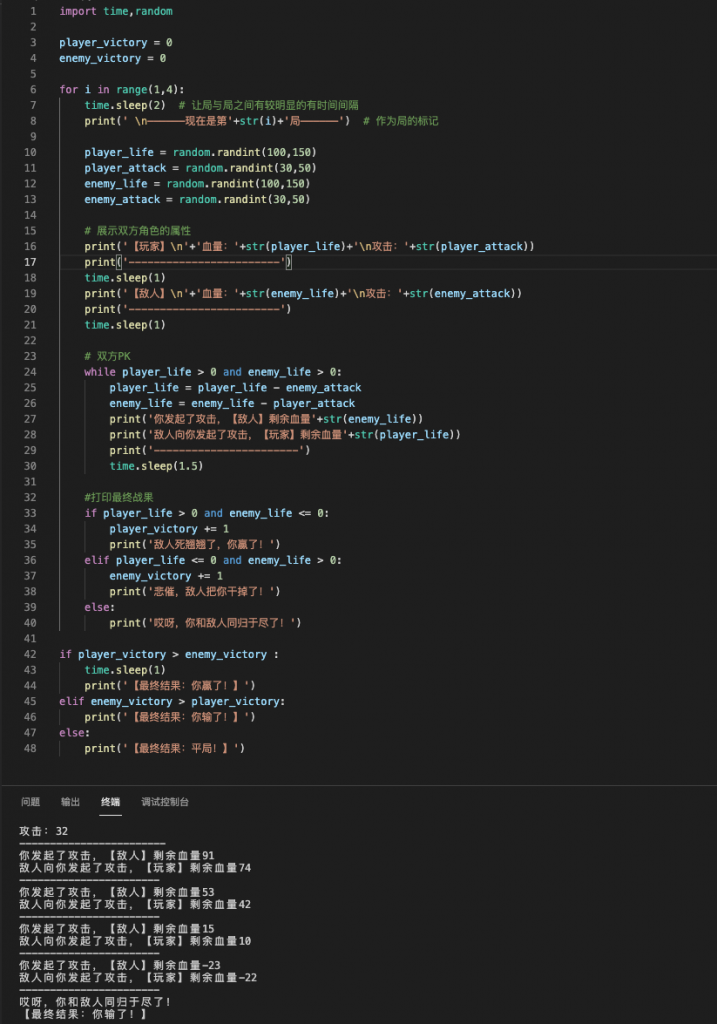Open the 调试控制台 (Debug Console) tab
Viewport: 717px width, 1024px height.
165,802
